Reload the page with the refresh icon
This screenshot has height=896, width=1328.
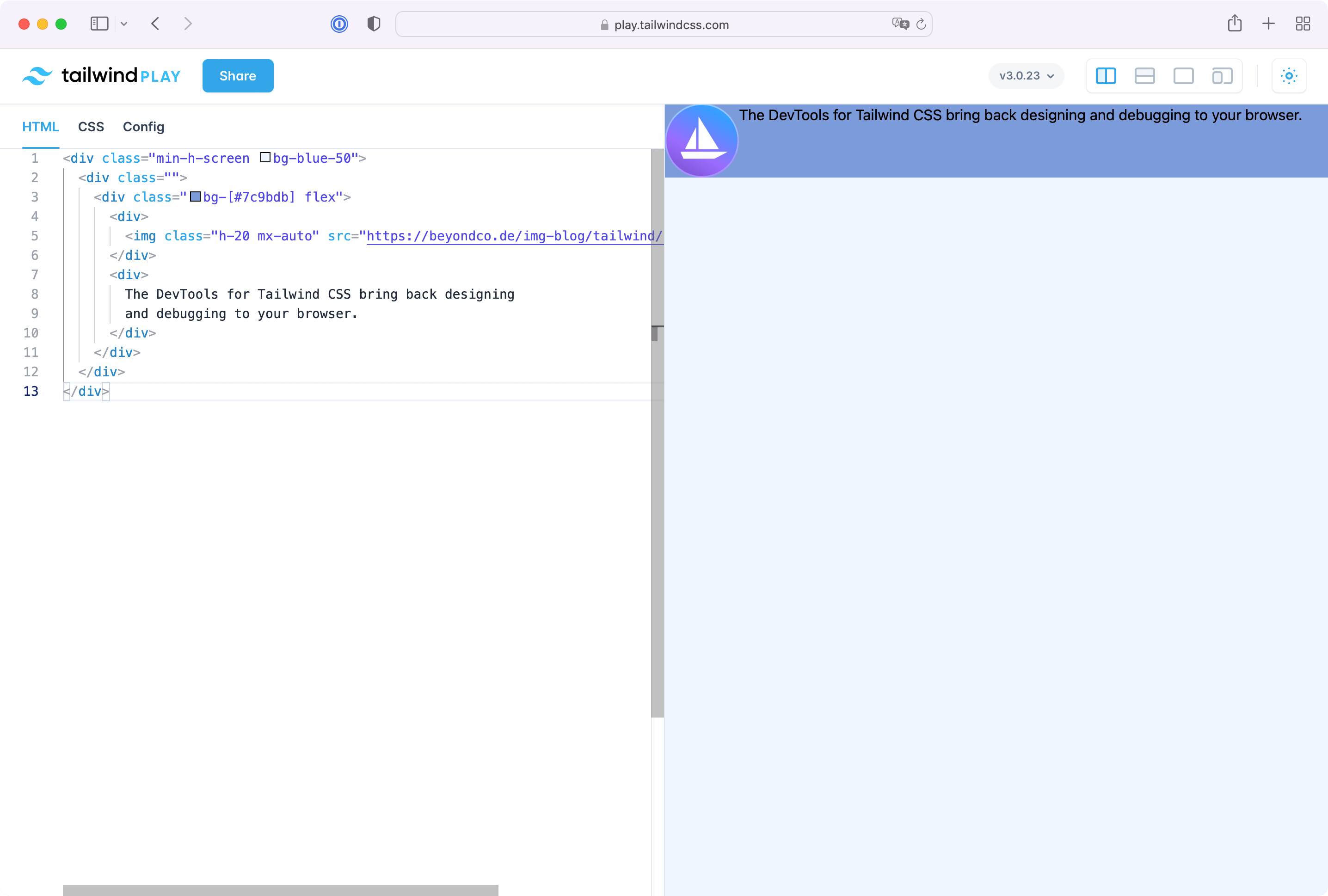click(921, 24)
